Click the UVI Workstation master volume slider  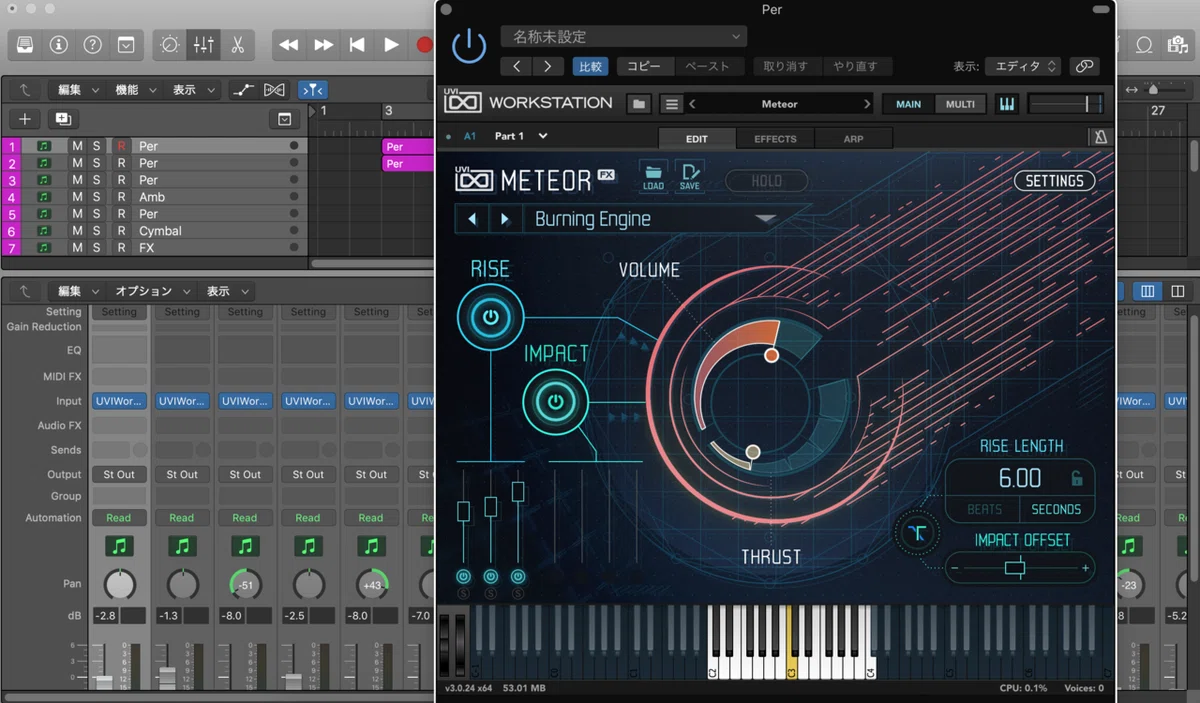click(x=1066, y=104)
